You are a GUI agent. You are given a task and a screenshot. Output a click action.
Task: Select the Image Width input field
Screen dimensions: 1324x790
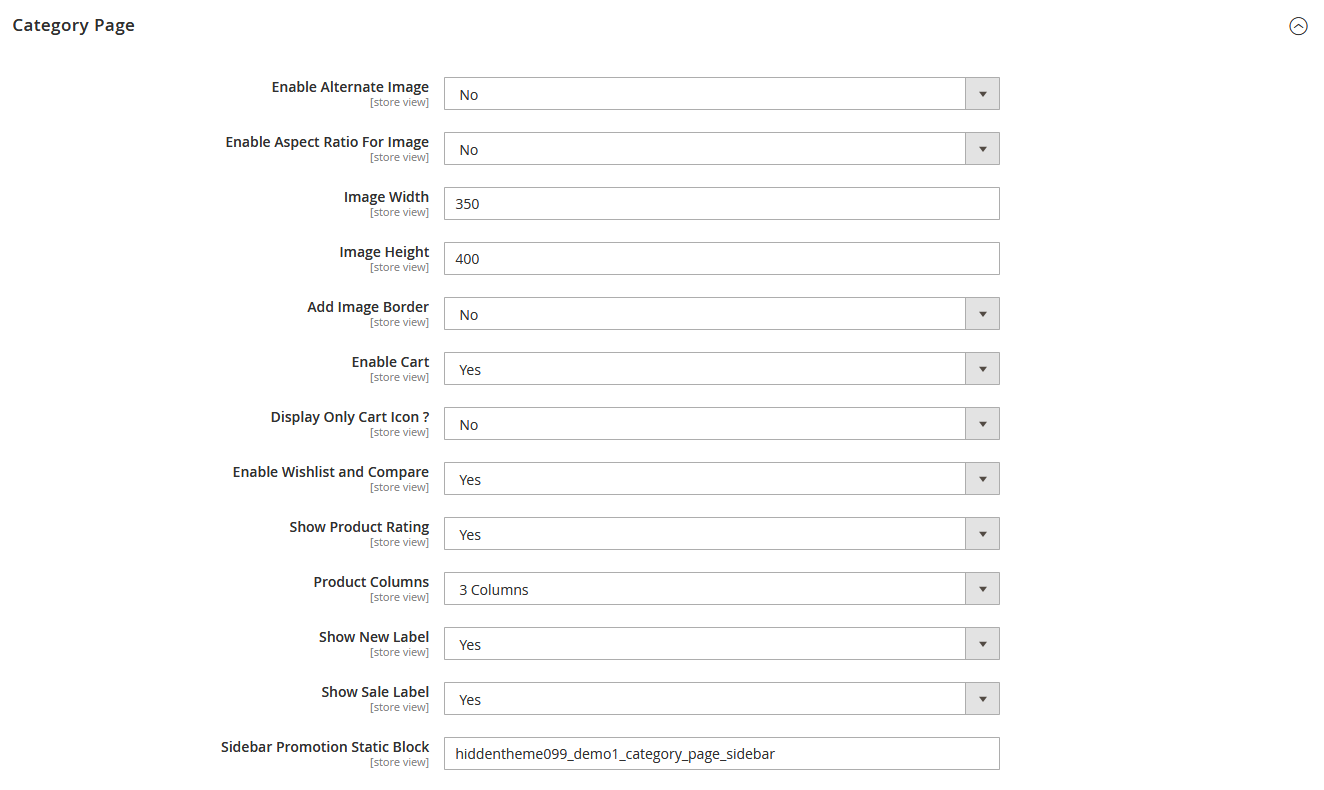pos(722,203)
